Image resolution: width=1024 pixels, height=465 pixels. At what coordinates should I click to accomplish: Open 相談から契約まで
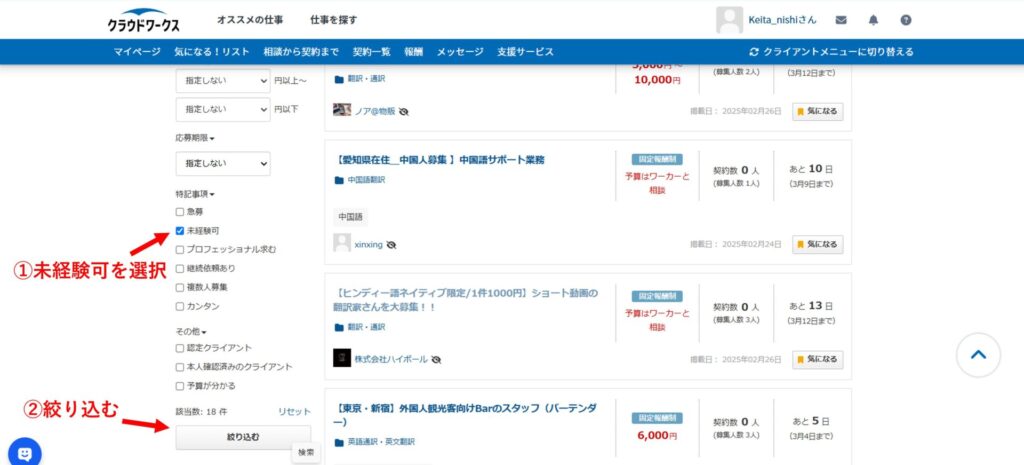[x=301, y=52]
